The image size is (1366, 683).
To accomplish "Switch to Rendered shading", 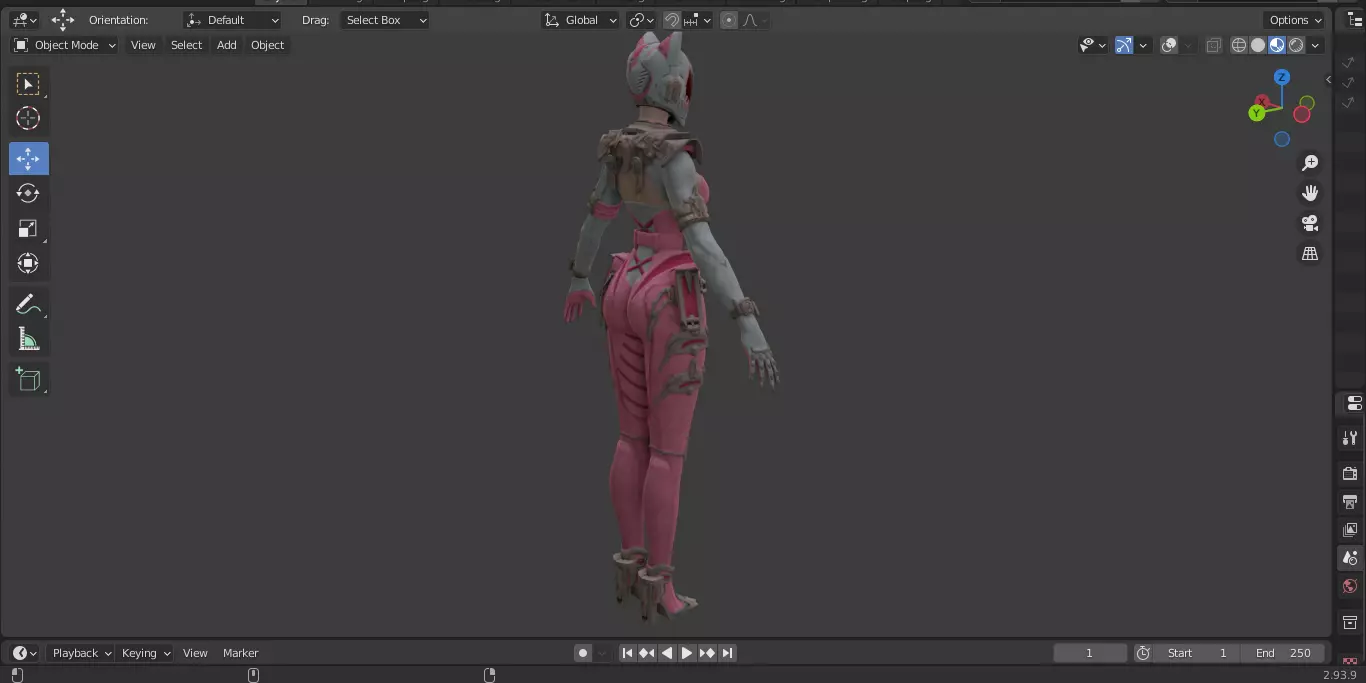I will pos(1296,45).
